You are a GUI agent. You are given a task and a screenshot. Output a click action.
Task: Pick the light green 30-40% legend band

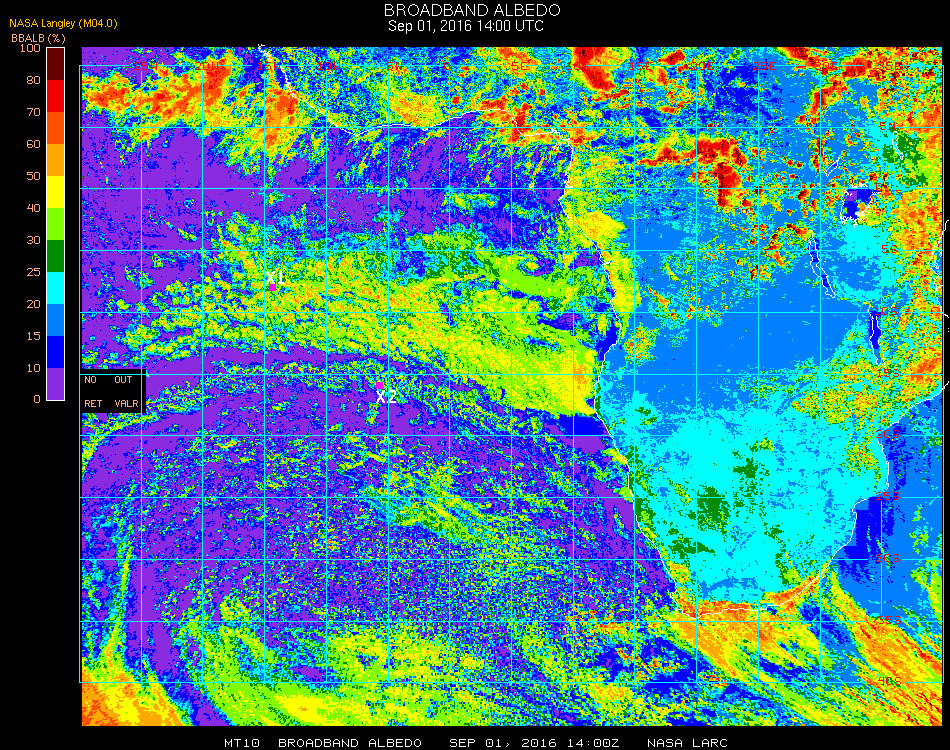(56, 224)
